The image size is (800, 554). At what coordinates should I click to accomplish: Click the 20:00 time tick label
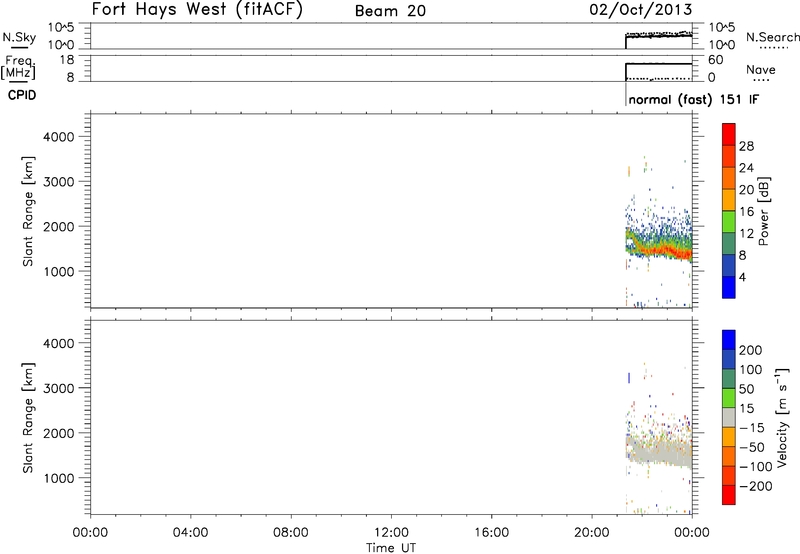click(x=592, y=533)
